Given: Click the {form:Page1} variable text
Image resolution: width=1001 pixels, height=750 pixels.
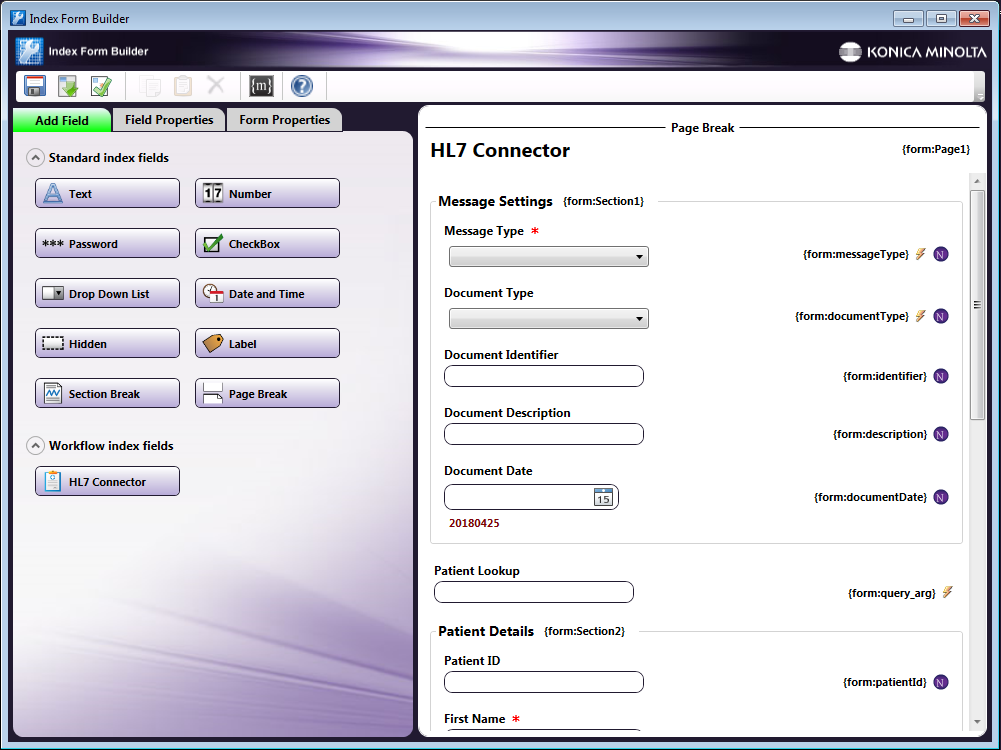Looking at the screenshot, I should [936, 149].
